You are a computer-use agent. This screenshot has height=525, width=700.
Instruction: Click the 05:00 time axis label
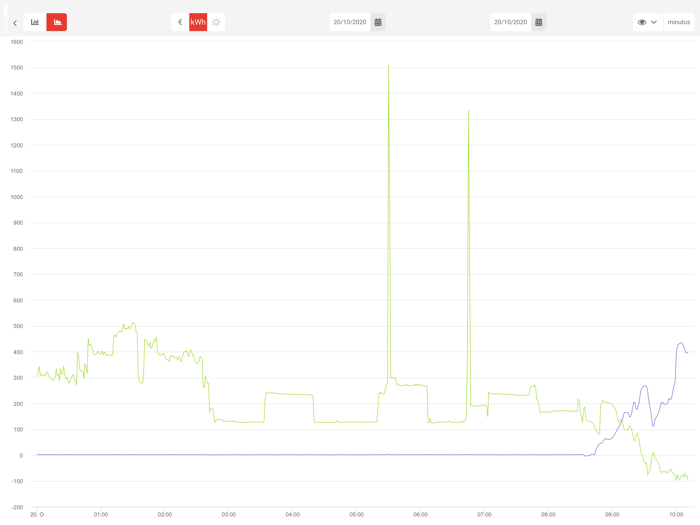(357, 515)
